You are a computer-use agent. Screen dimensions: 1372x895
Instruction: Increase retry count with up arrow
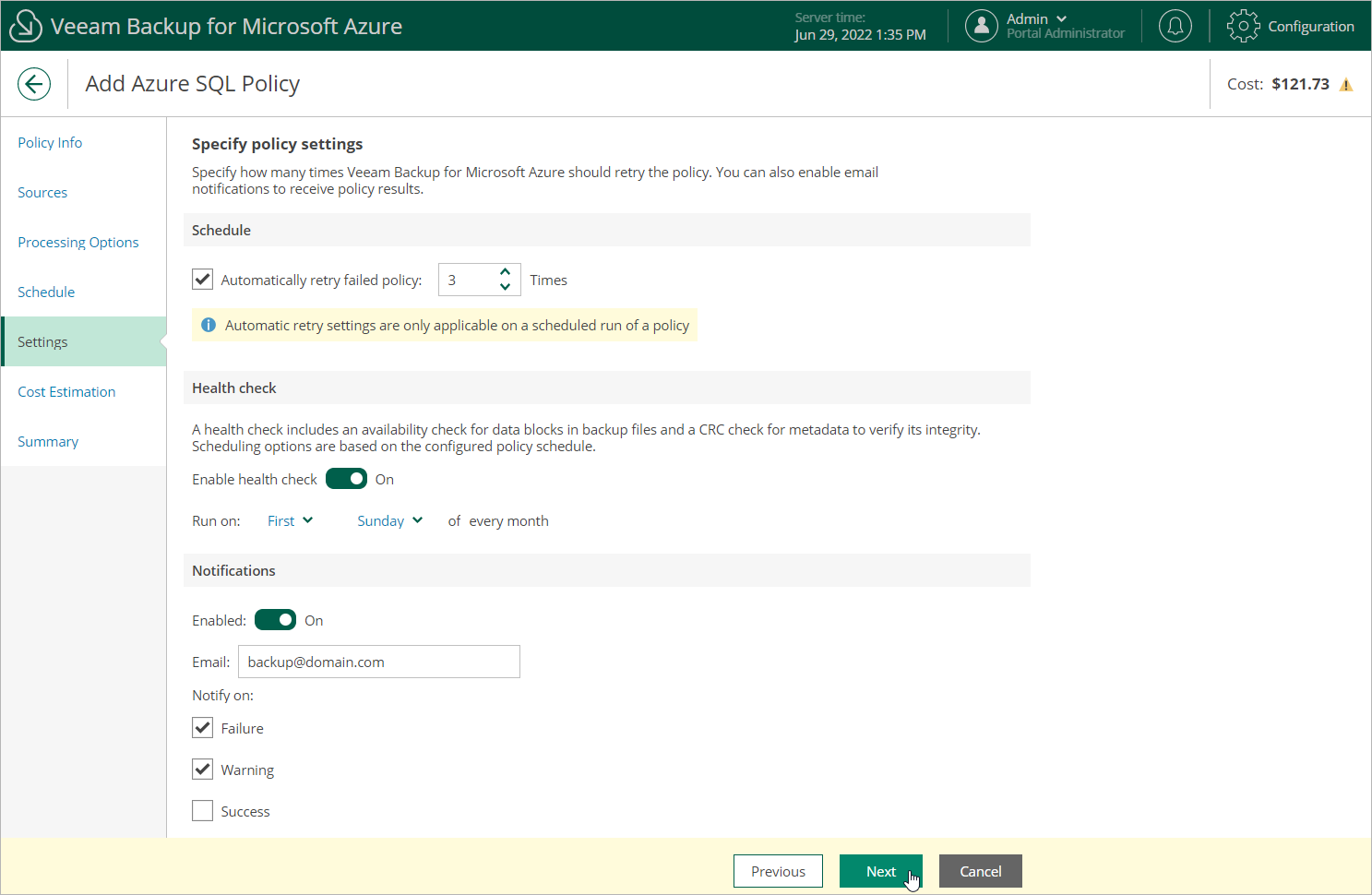[x=505, y=272]
